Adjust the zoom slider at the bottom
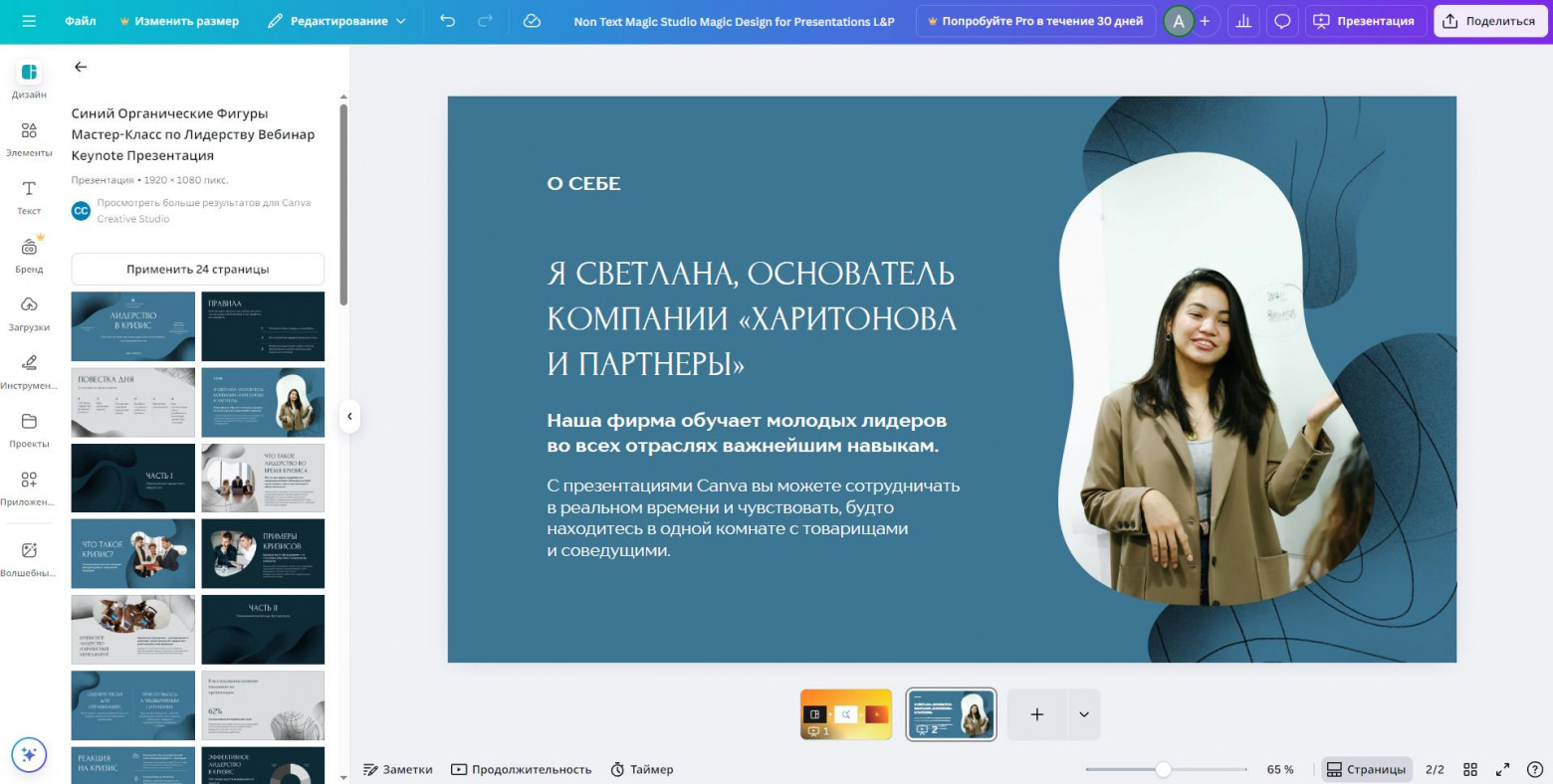Screen dimensions: 1553x784 tap(1165, 768)
